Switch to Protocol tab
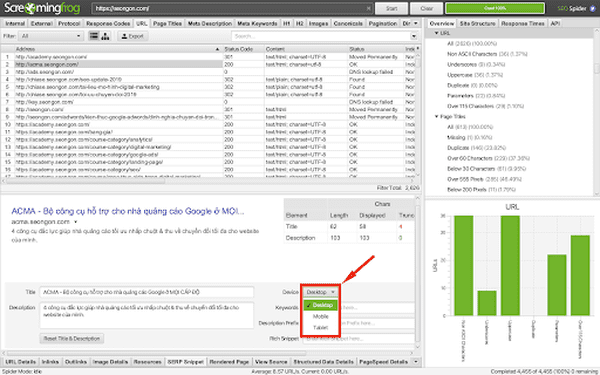Screen dimensions: 600x375 click(x=69, y=23)
